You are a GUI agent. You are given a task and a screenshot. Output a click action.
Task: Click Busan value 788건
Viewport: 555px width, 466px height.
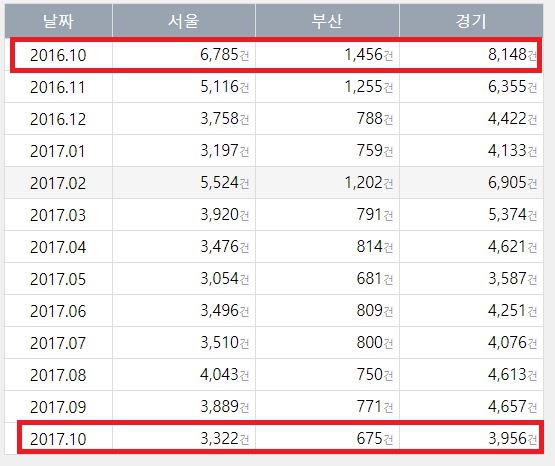click(x=374, y=119)
